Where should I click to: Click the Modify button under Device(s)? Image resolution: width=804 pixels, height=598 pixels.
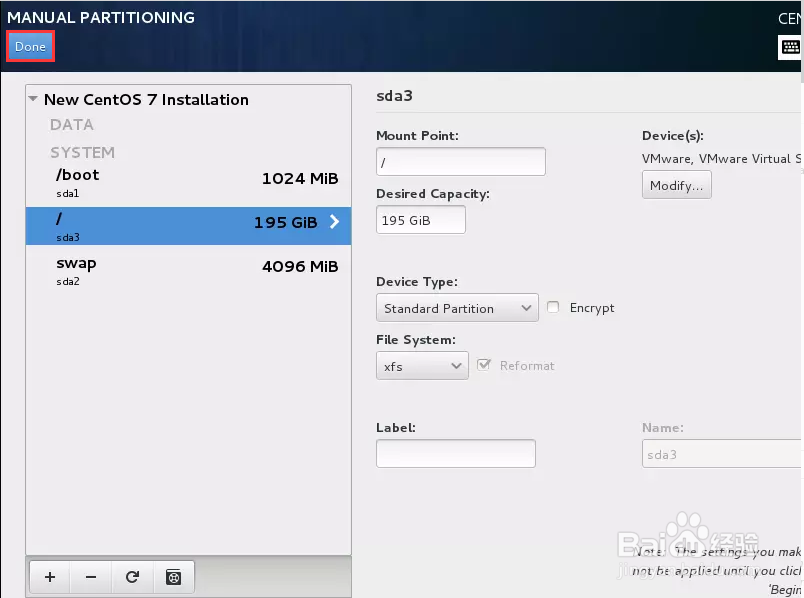[x=676, y=184]
